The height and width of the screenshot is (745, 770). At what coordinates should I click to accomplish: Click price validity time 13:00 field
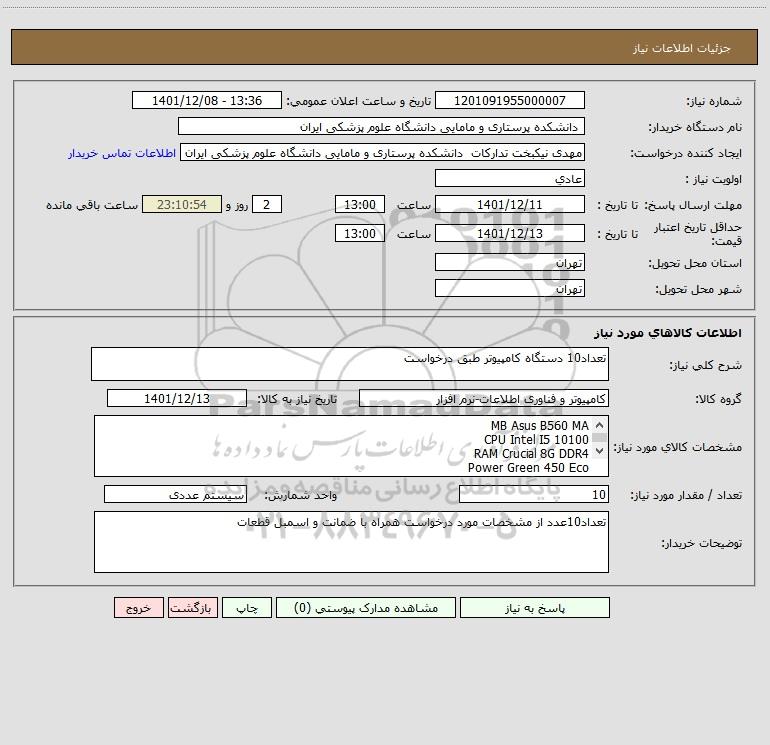point(359,233)
